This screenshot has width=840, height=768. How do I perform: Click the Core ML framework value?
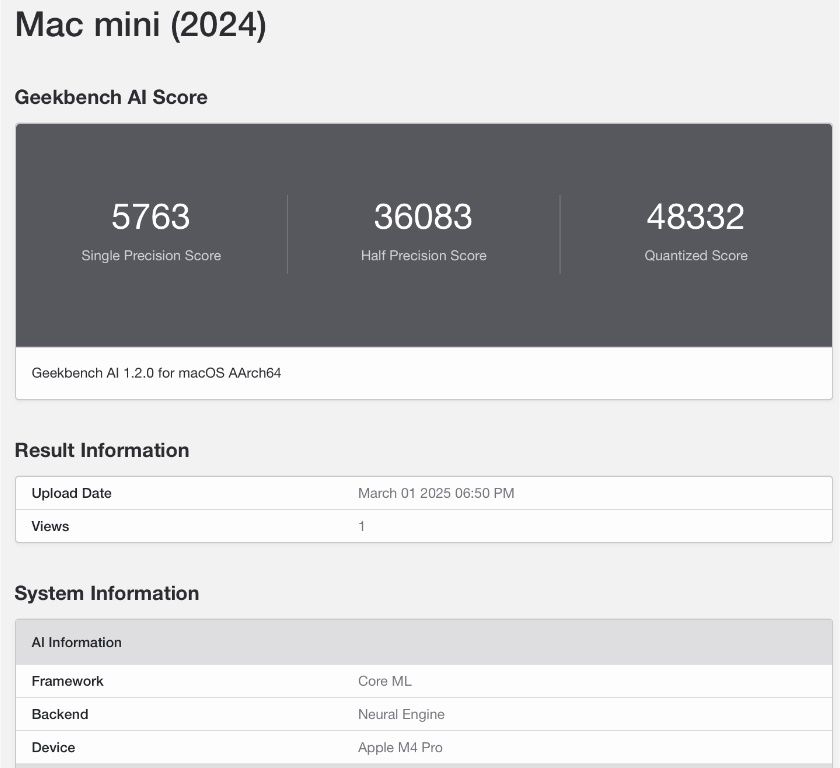tap(385, 681)
